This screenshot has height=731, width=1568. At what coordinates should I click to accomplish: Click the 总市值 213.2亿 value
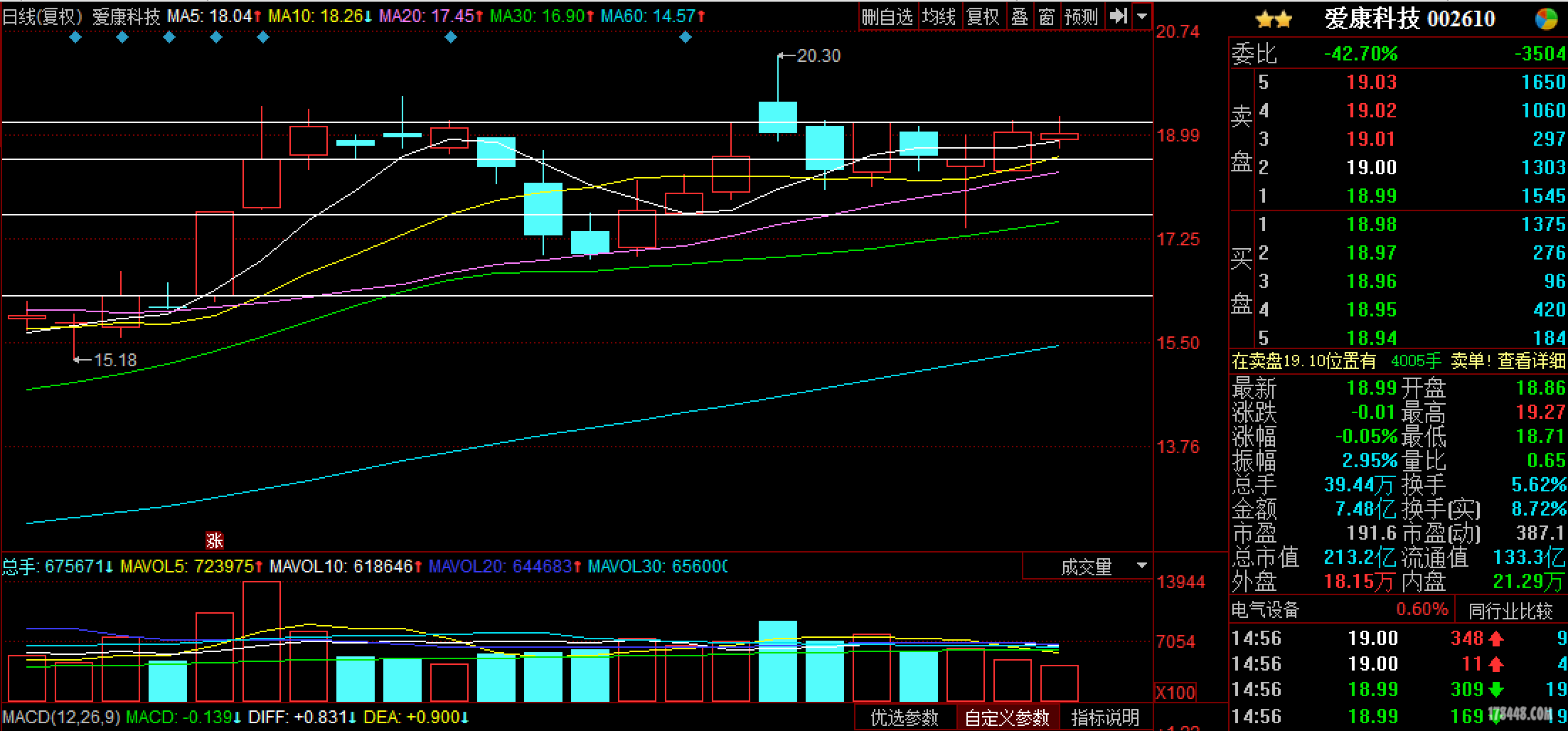point(1360,557)
